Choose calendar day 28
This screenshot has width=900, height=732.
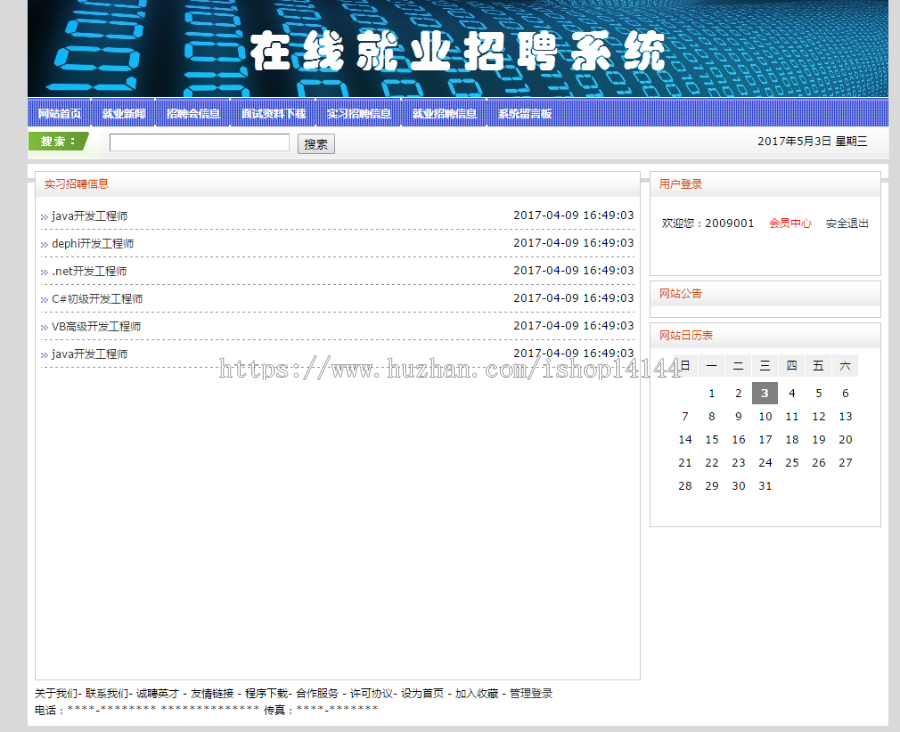pos(685,486)
